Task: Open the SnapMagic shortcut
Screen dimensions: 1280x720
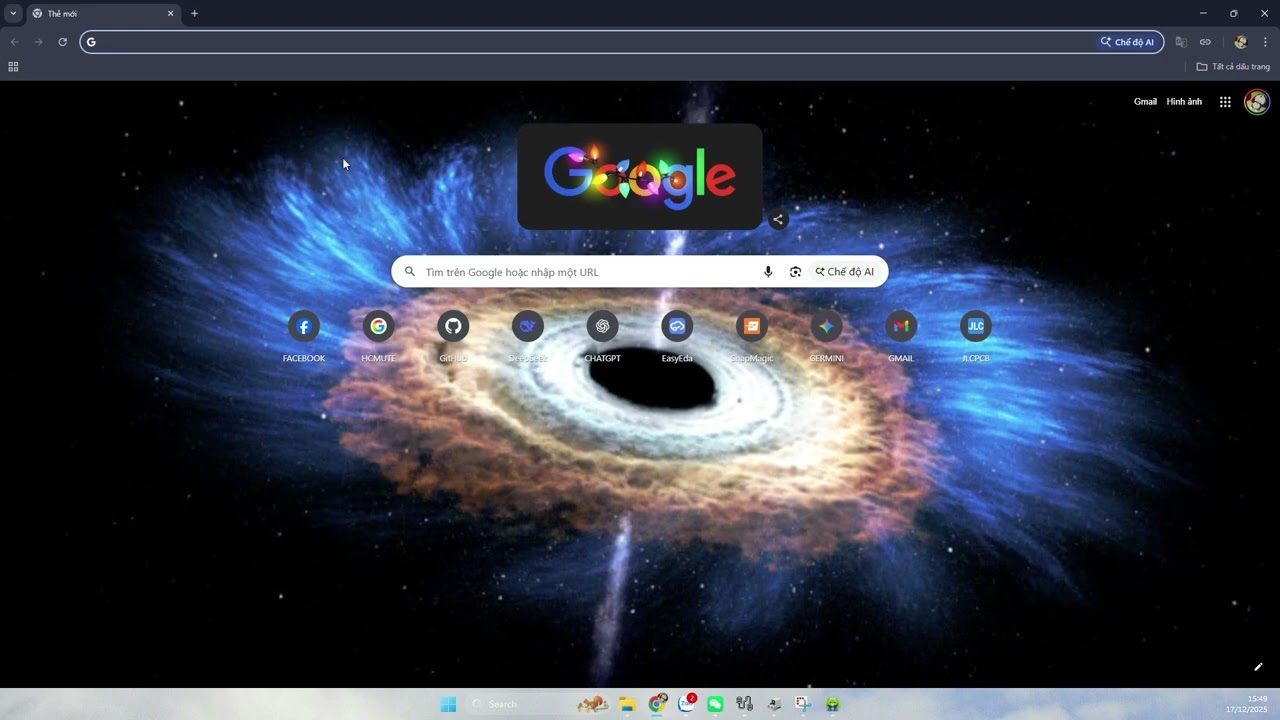Action: [752, 336]
